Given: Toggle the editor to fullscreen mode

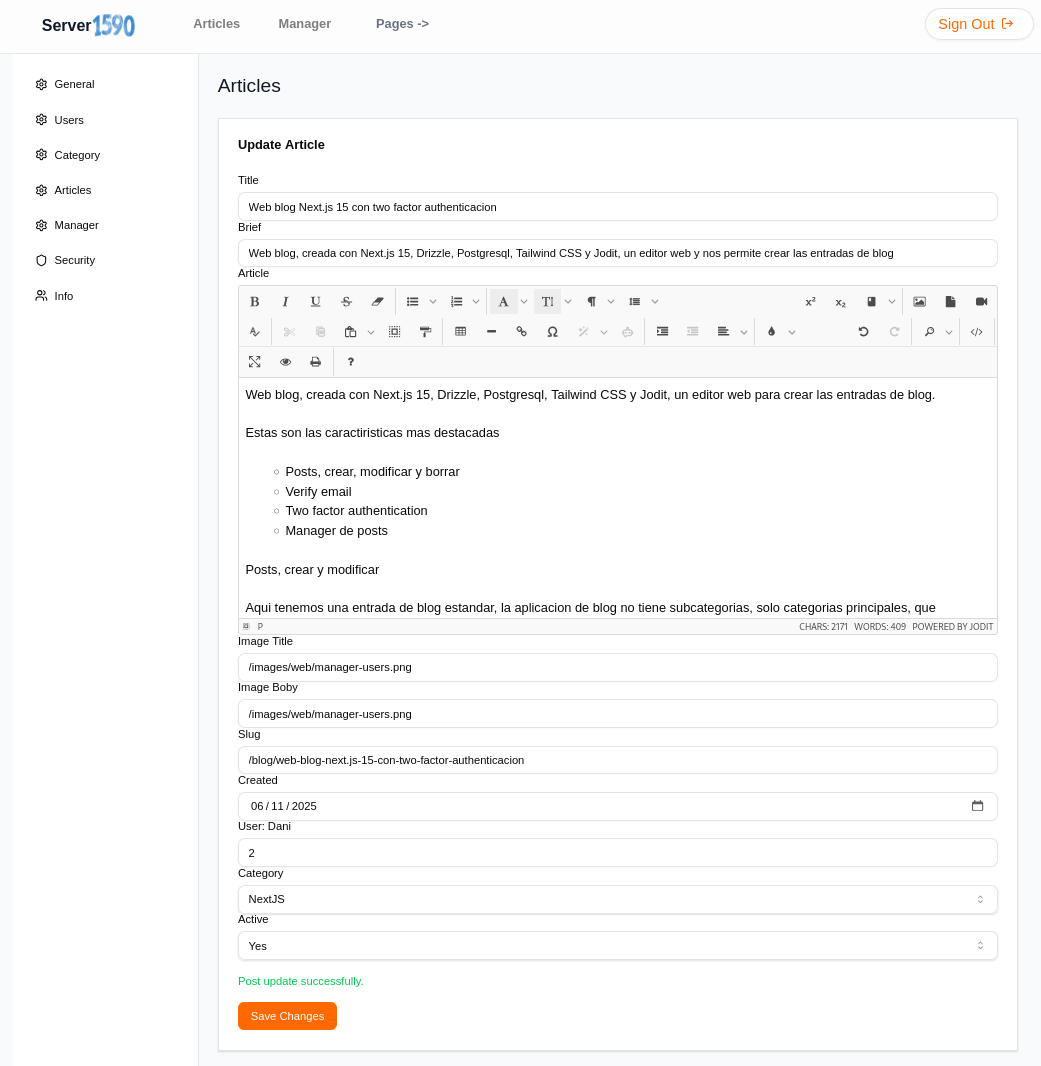Looking at the screenshot, I should click(254, 362).
